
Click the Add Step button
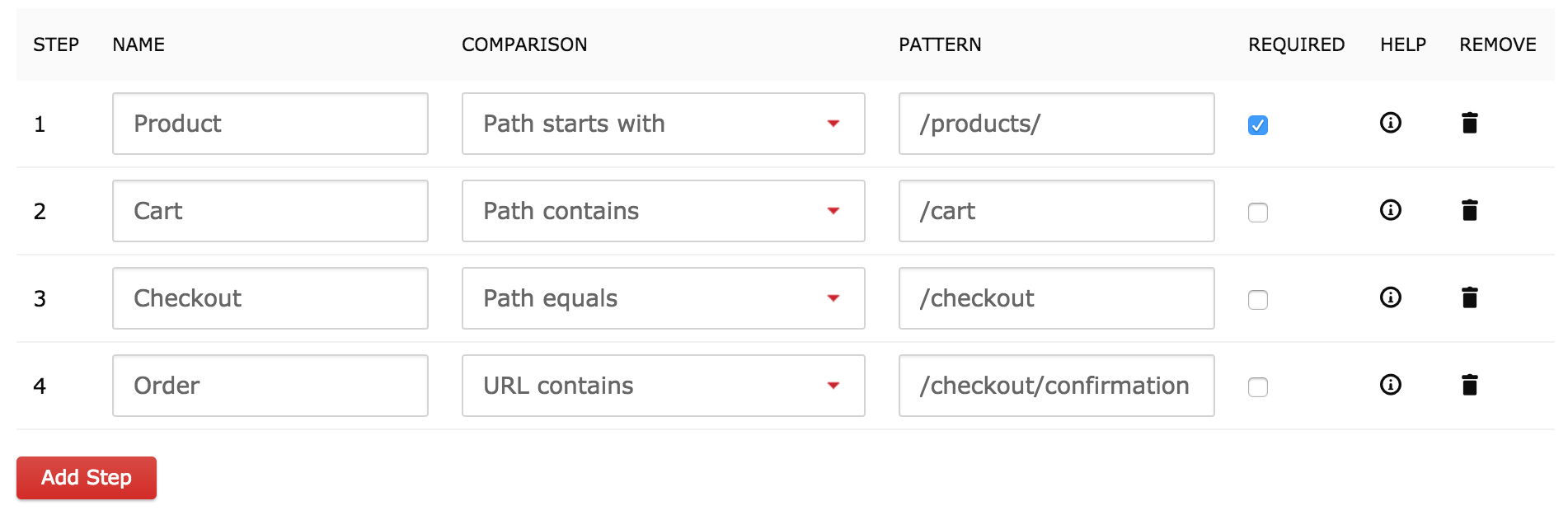point(87,478)
